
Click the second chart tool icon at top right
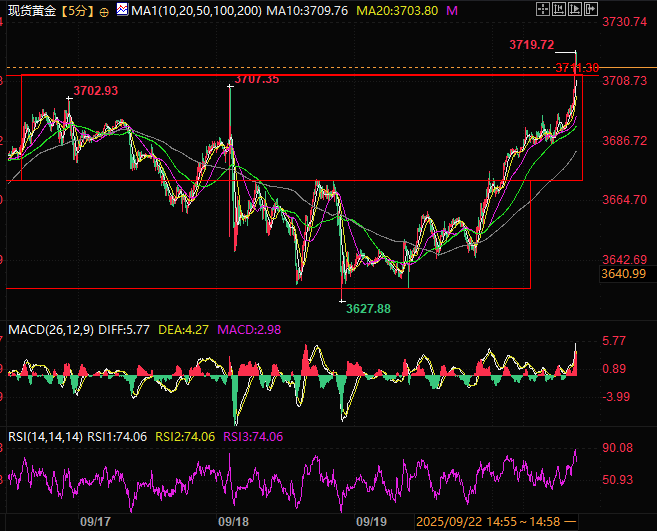(559, 9)
